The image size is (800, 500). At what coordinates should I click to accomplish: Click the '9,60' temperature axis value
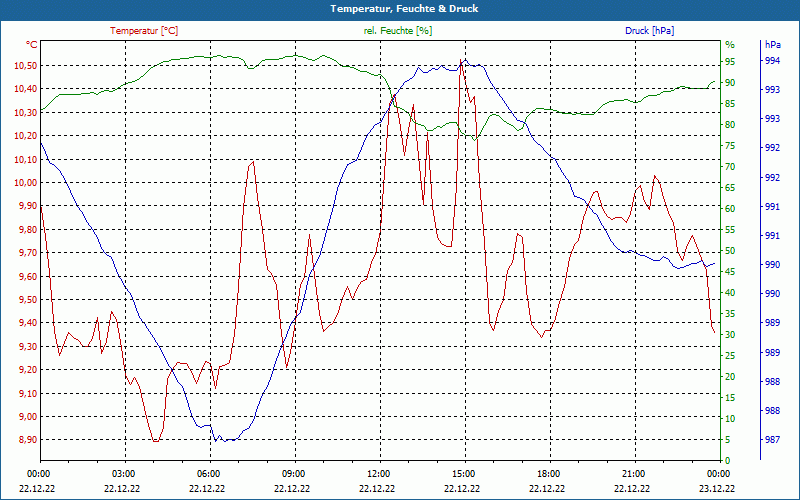[x=28, y=276]
